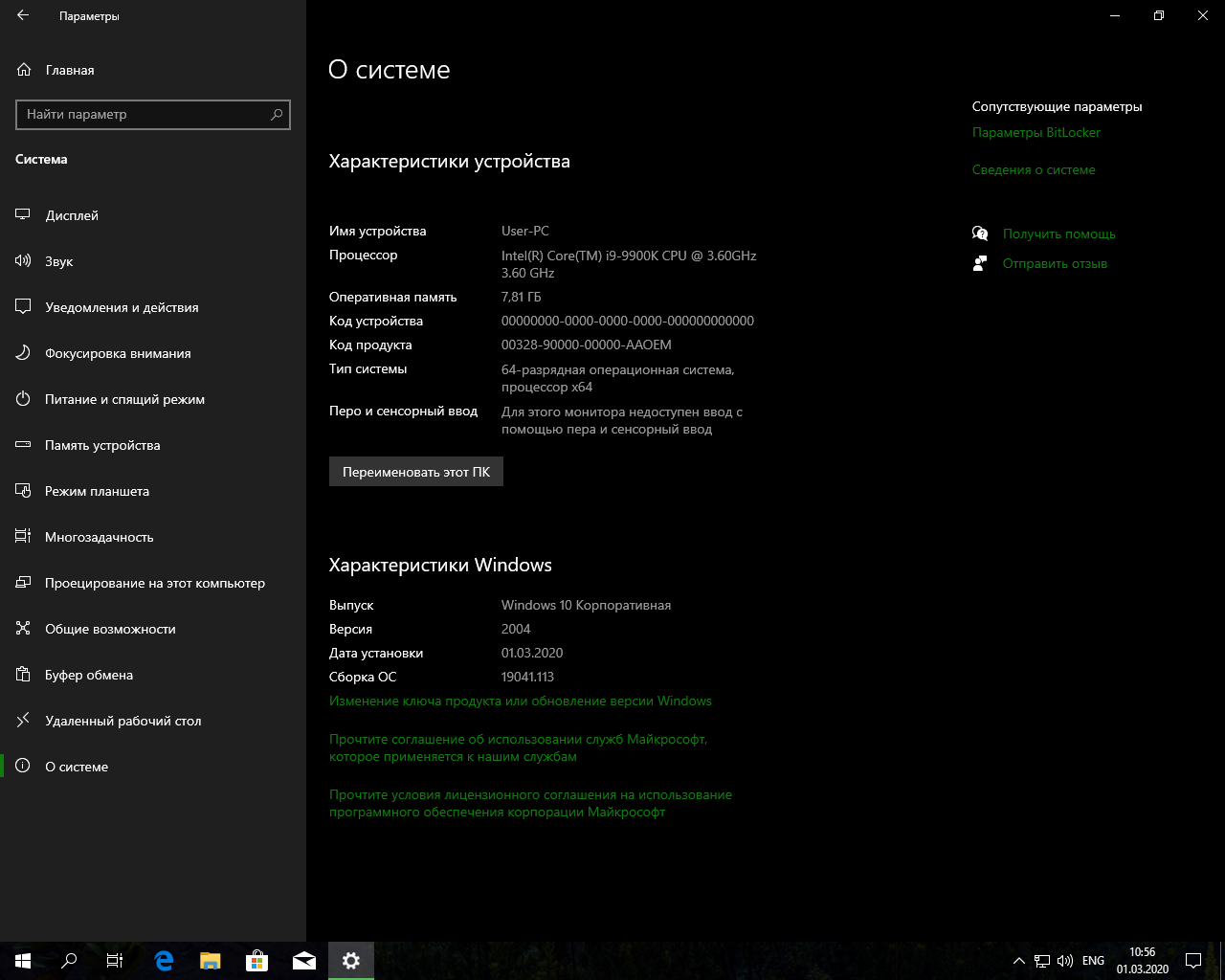Click the О системе info icon
Screen dimensions: 1225x980
(23, 767)
